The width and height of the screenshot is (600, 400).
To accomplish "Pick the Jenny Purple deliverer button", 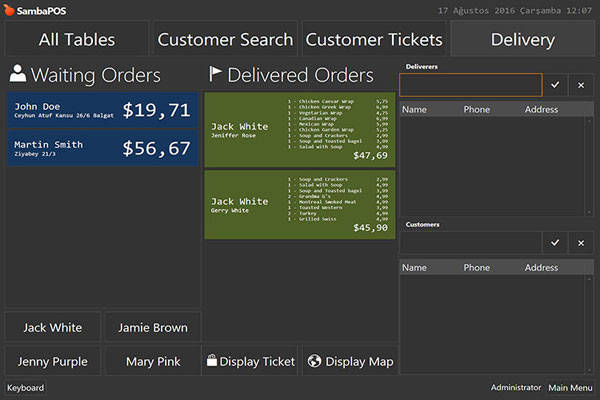I will coord(53,361).
